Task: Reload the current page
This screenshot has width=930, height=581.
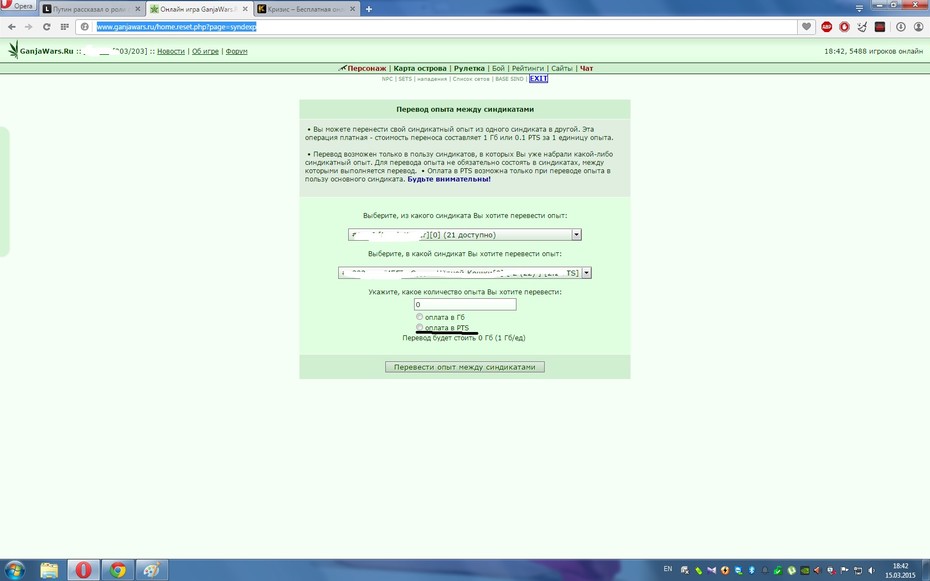Action: [x=46, y=27]
